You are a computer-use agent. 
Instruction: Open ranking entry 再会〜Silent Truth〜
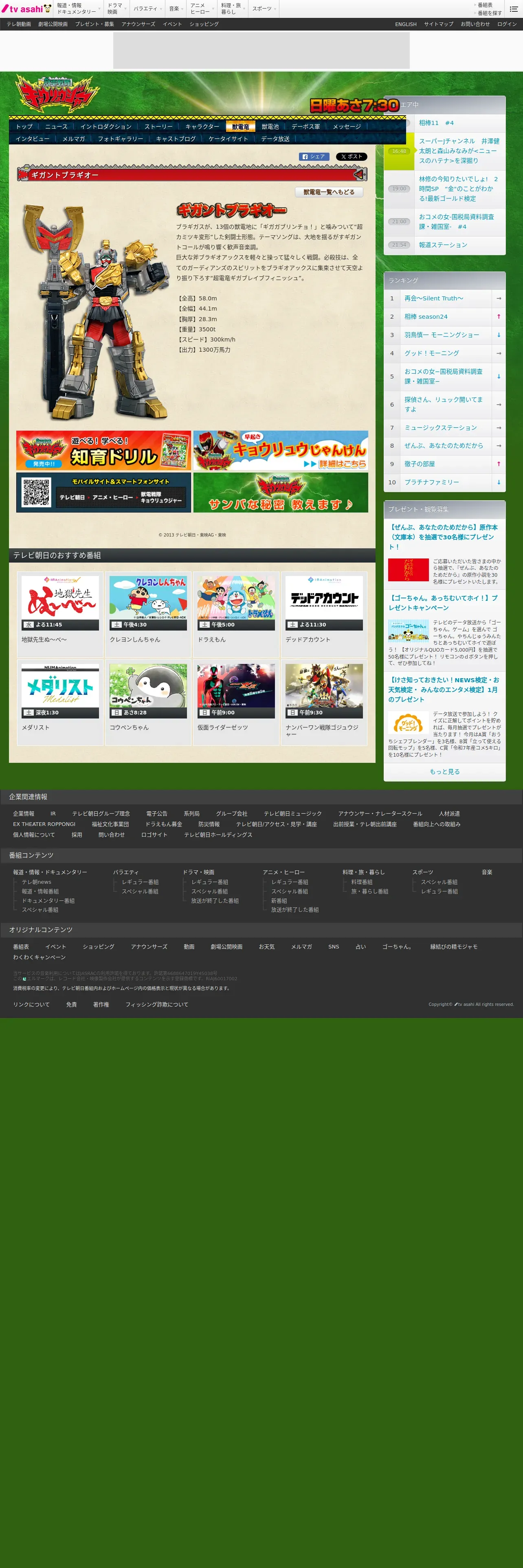pos(433,298)
